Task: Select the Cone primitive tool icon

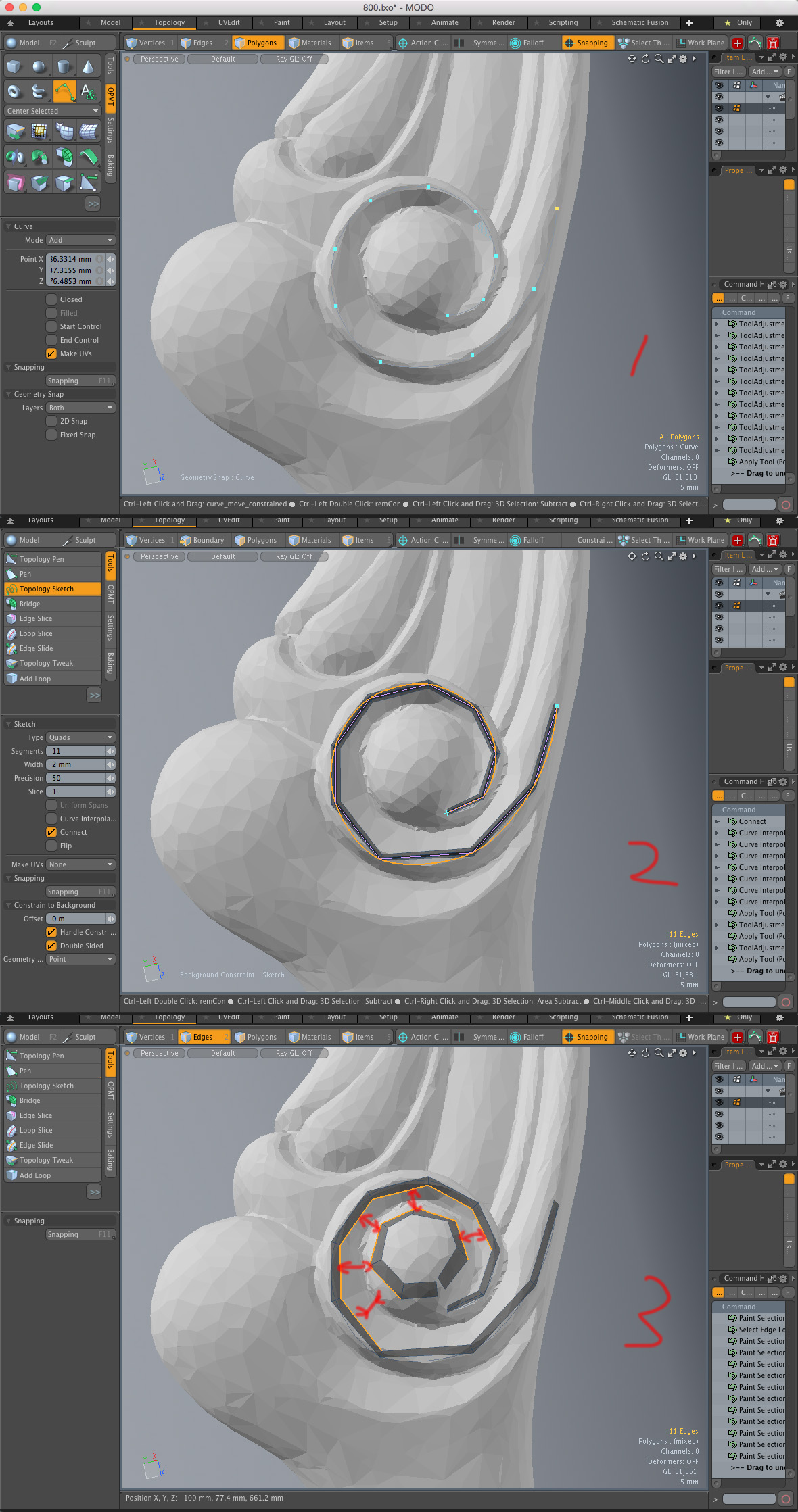Action: pyautogui.click(x=88, y=67)
